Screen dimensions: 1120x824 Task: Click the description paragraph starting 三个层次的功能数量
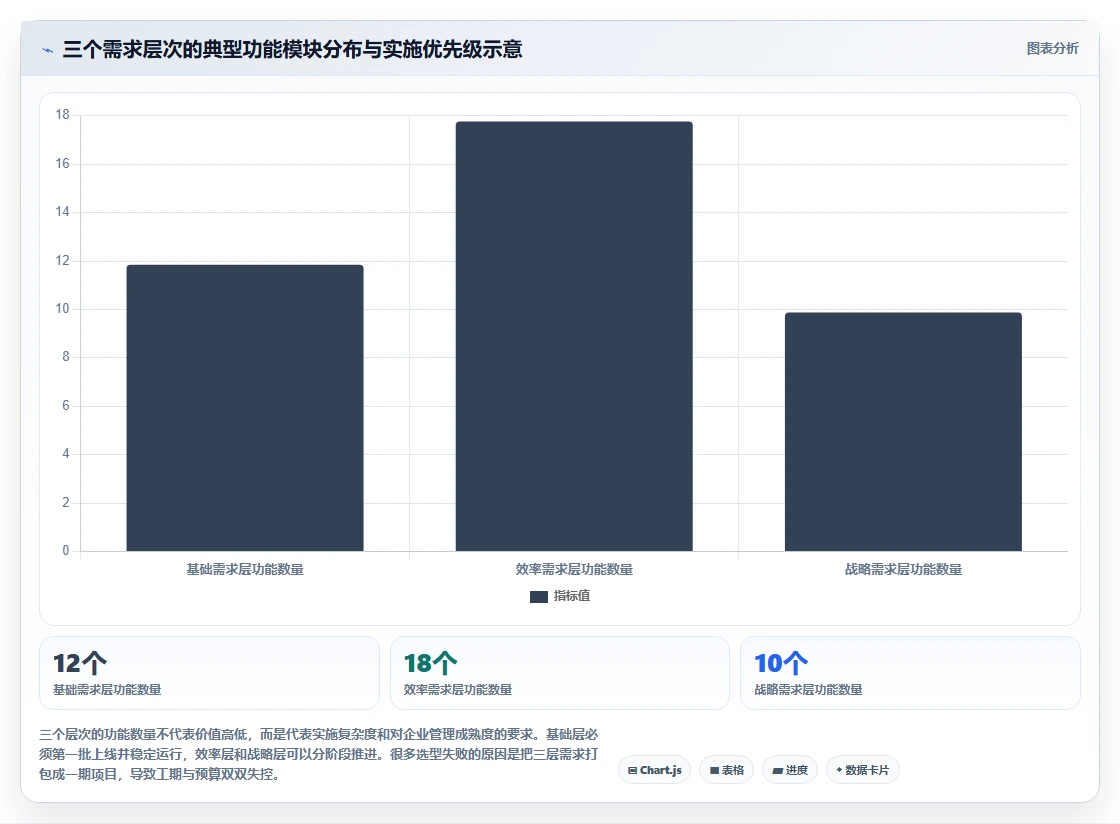pyautogui.click(x=319, y=754)
